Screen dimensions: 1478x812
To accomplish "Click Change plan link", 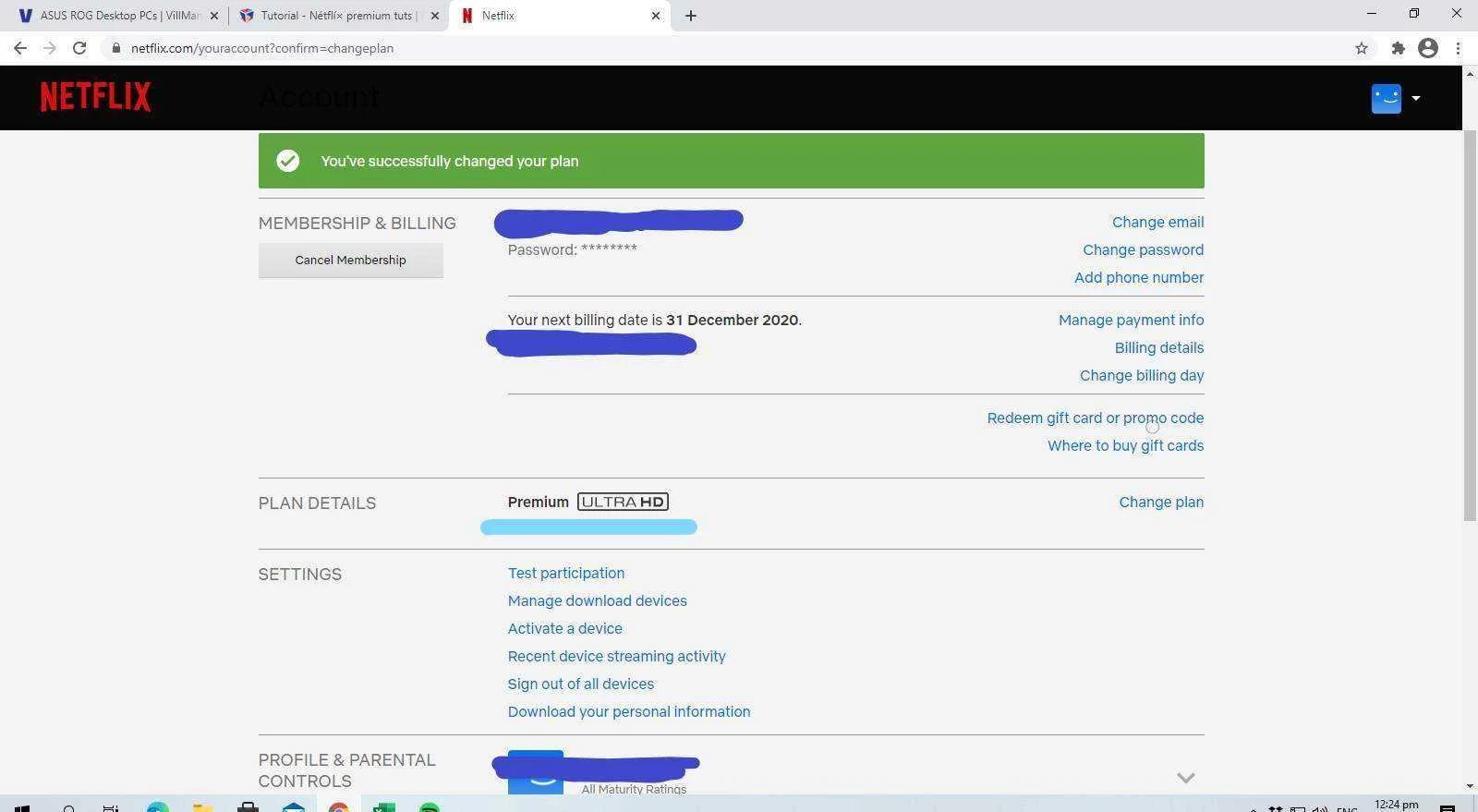I will 1161,502.
